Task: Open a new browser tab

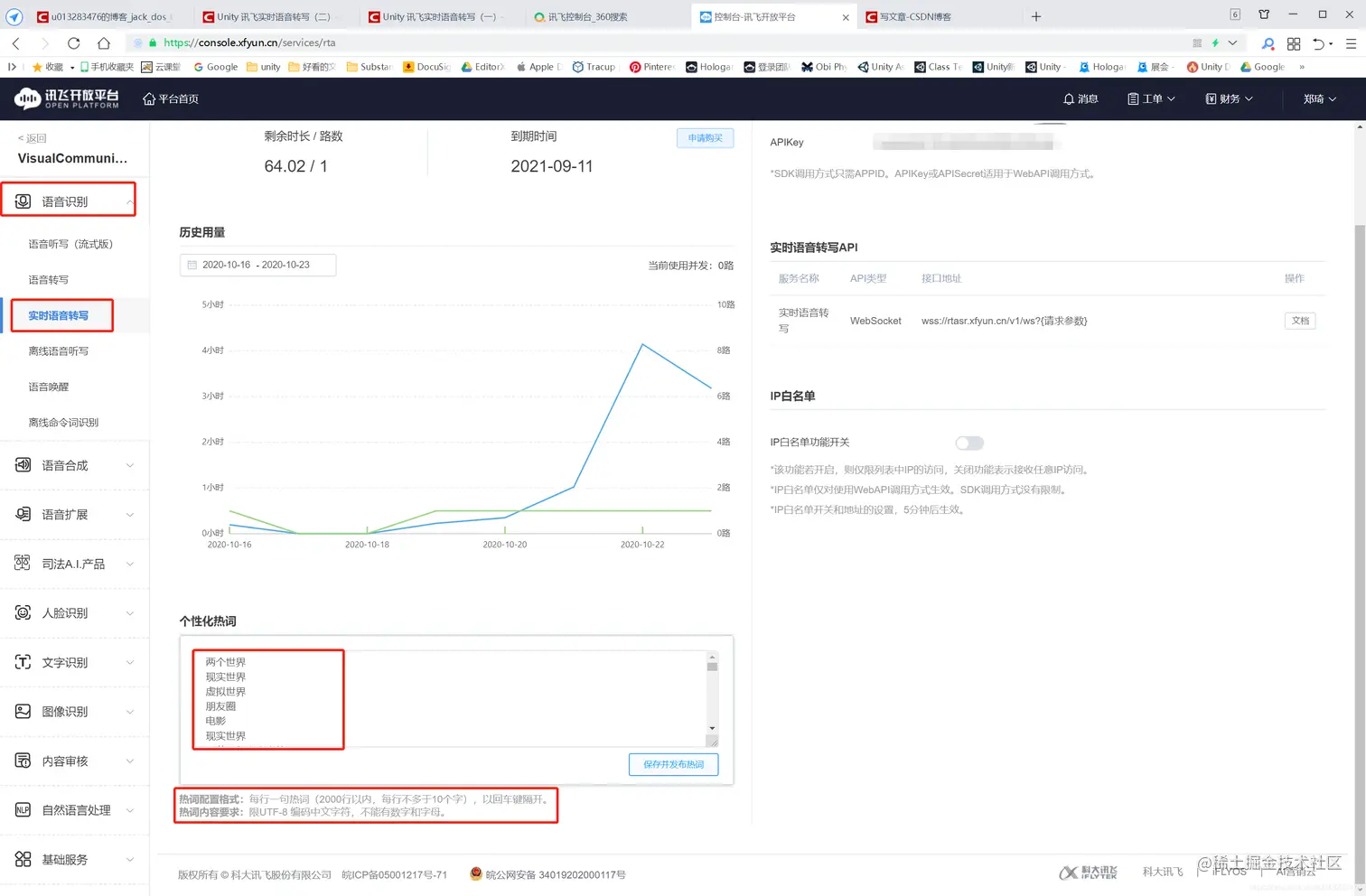Action: [1036, 16]
